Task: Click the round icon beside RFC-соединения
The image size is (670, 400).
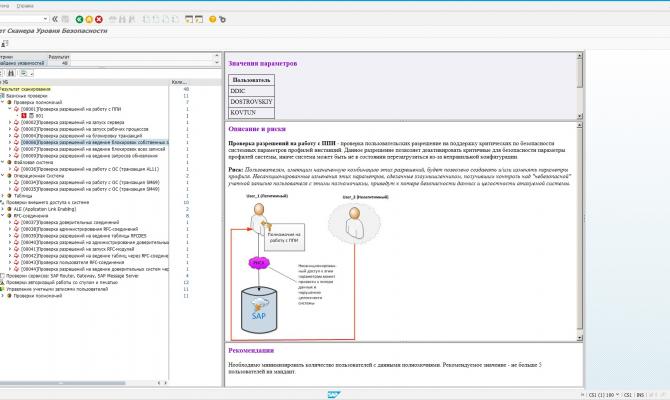Action: tap(9, 216)
